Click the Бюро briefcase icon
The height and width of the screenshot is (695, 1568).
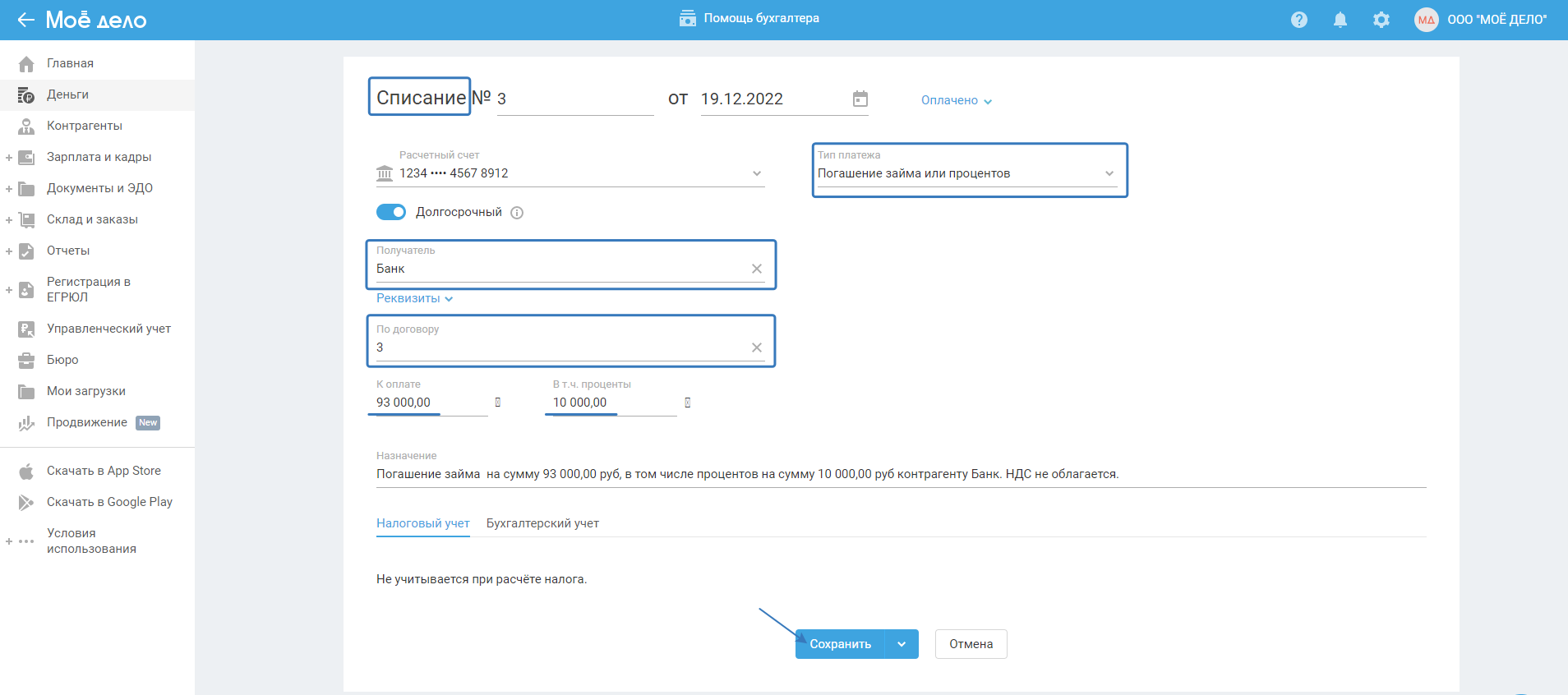pyautogui.click(x=26, y=361)
